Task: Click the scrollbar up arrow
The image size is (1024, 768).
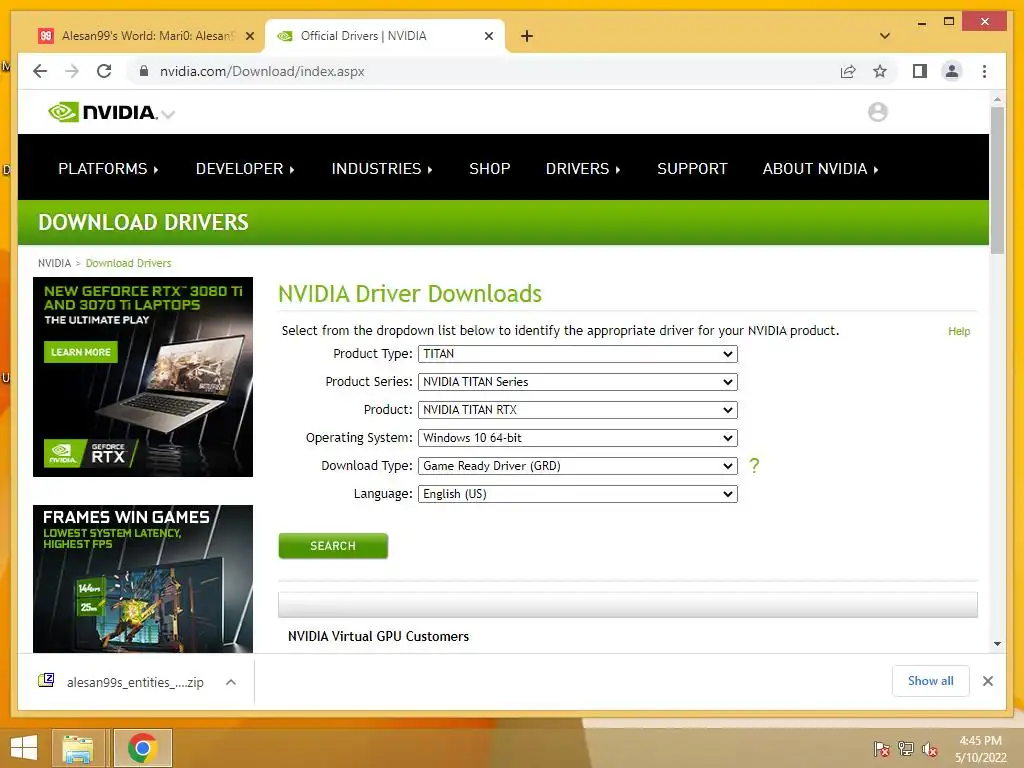Action: tap(997, 99)
